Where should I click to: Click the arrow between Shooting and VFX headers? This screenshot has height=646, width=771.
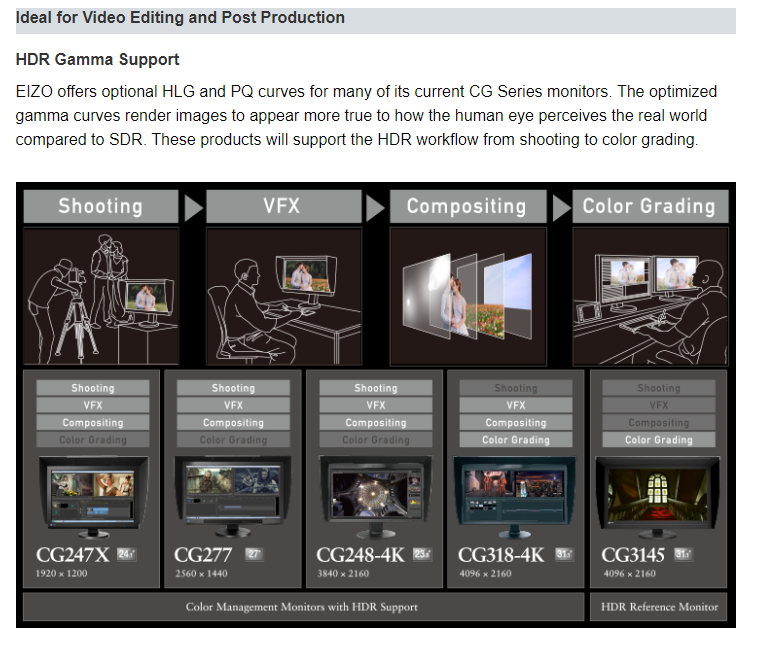pos(193,207)
